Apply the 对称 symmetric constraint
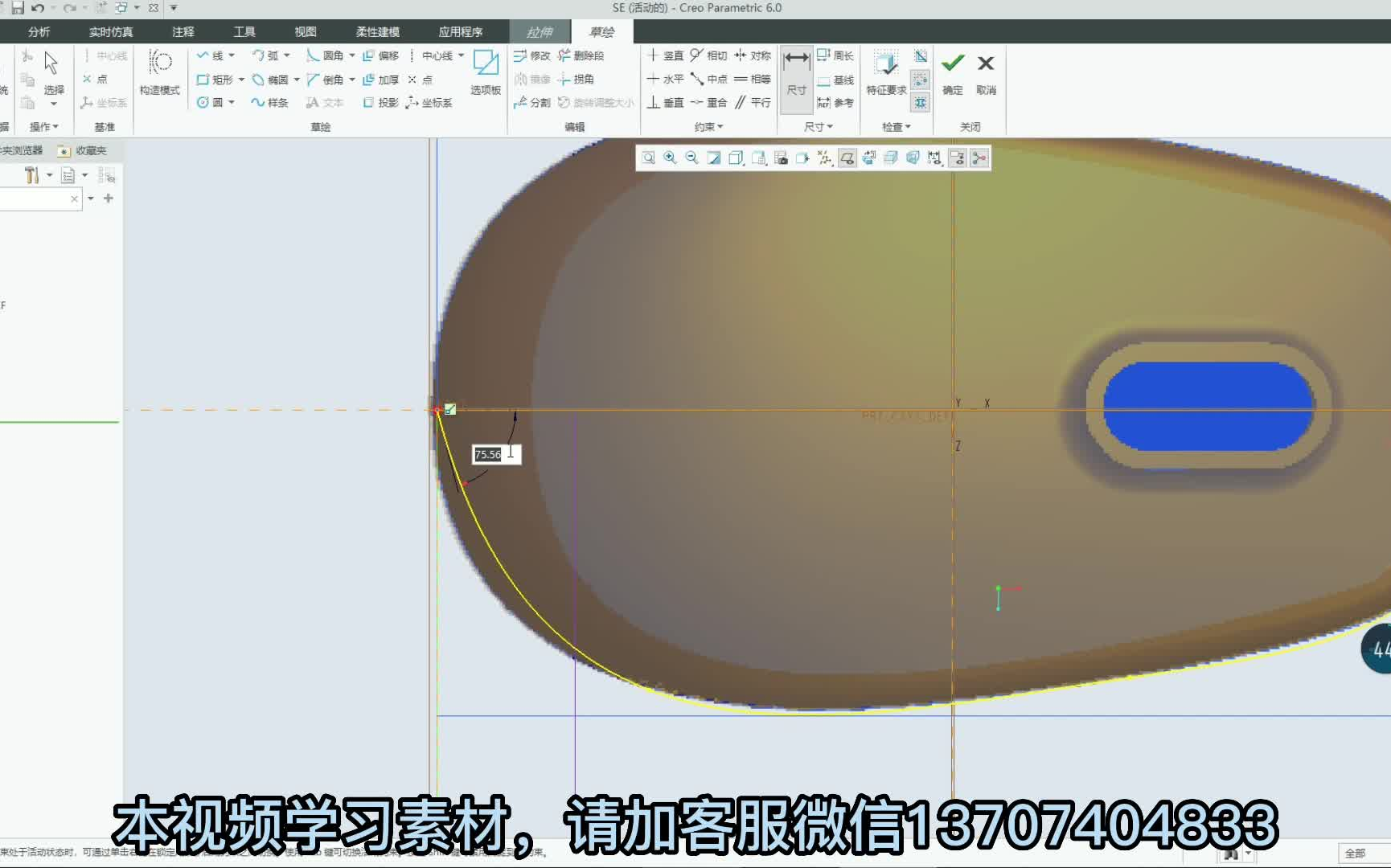The image size is (1391, 868). tap(759, 56)
